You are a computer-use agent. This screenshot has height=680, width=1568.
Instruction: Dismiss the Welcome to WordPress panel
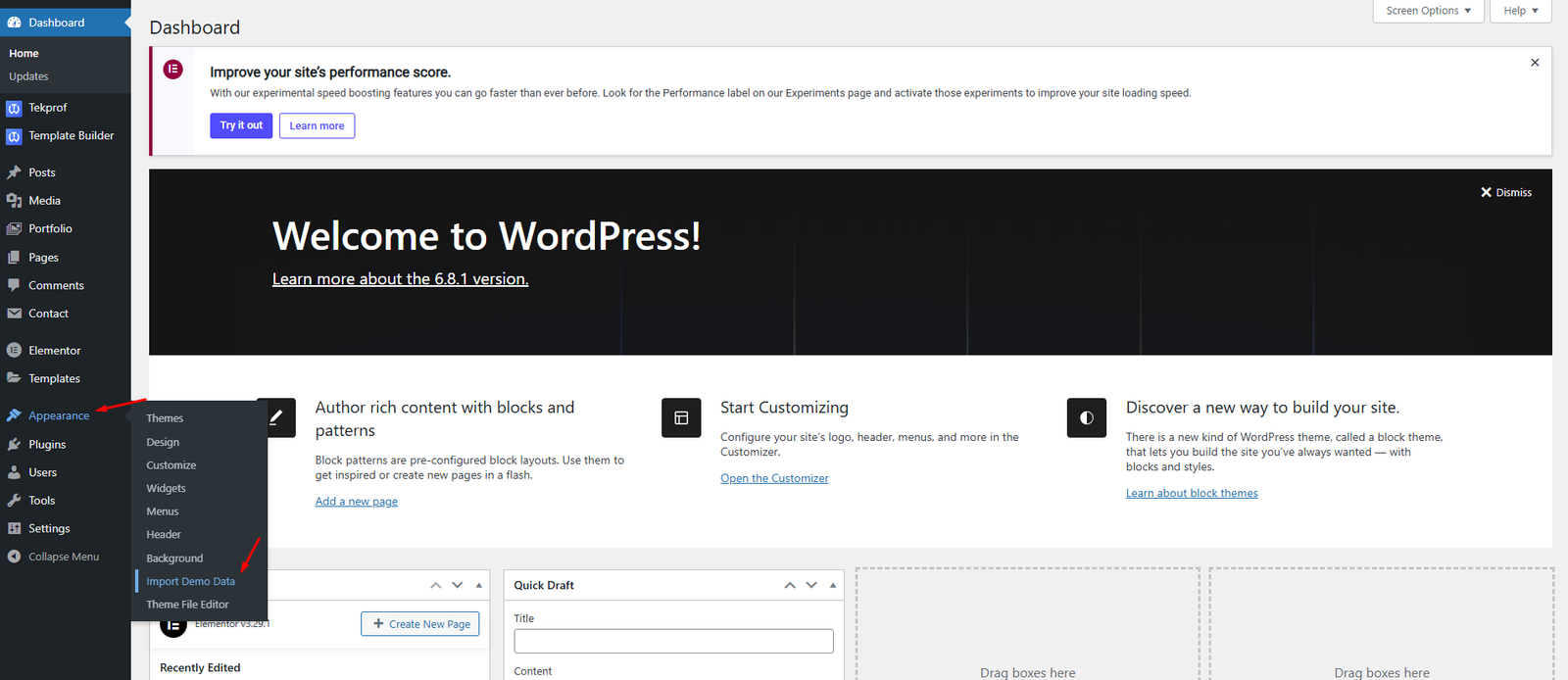tap(1506, 193)
